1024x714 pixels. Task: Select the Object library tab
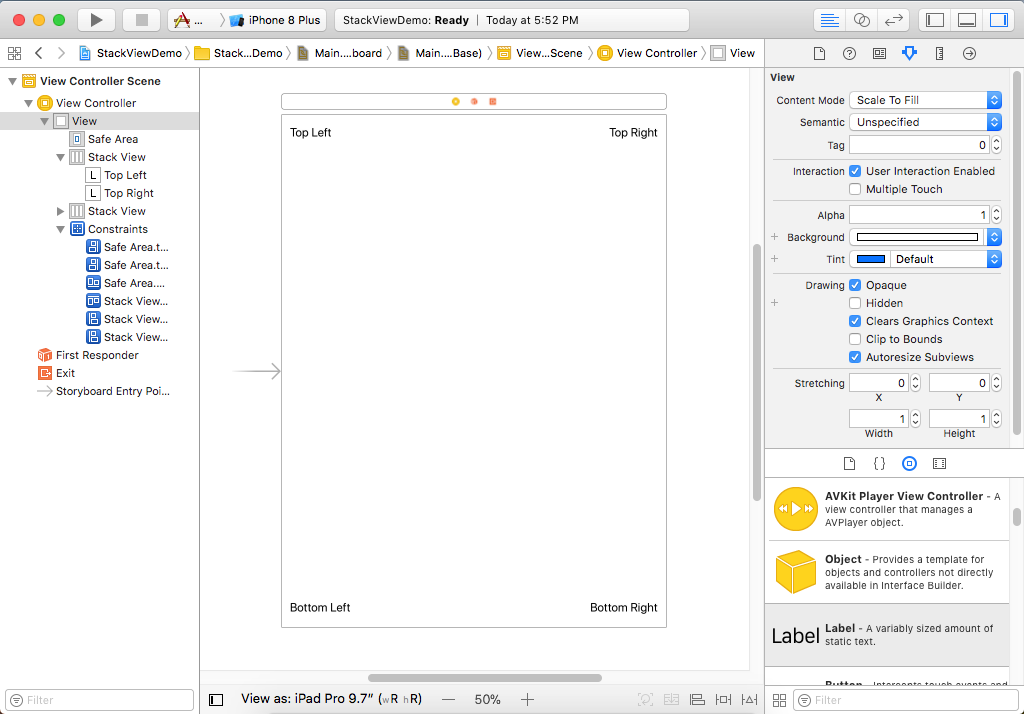[909, 463]
